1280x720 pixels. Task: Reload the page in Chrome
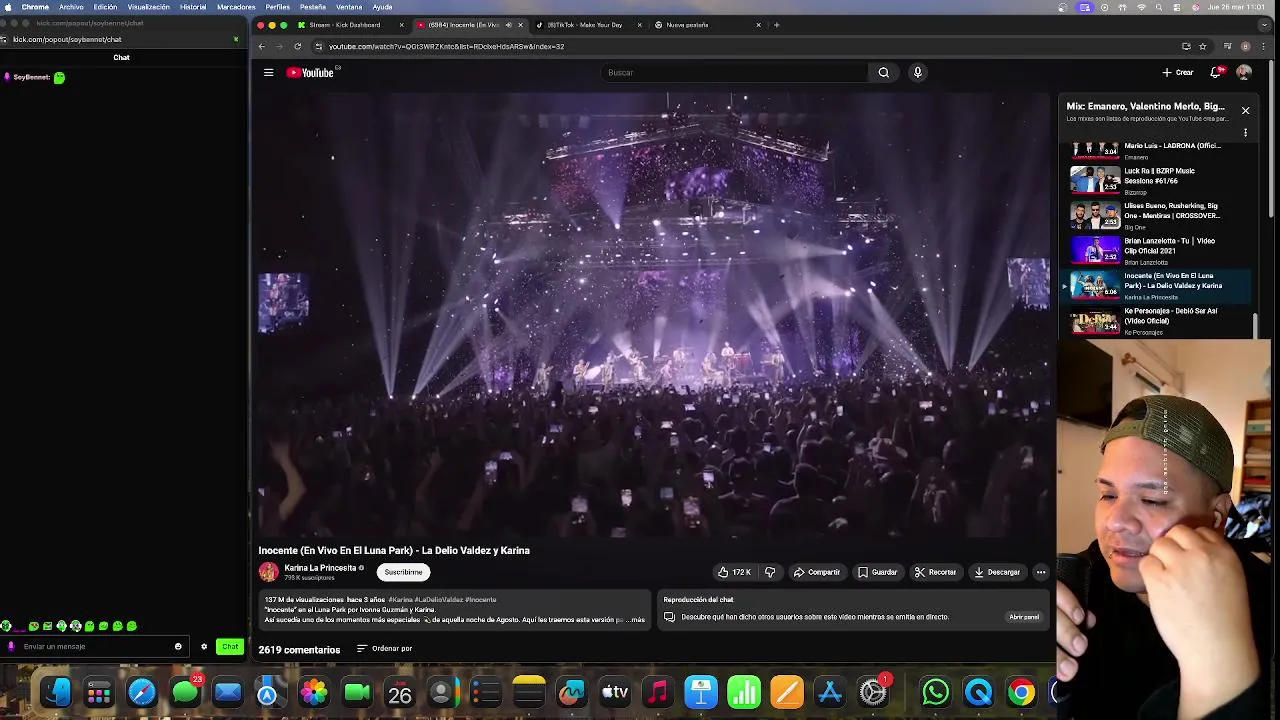point(297,46)
